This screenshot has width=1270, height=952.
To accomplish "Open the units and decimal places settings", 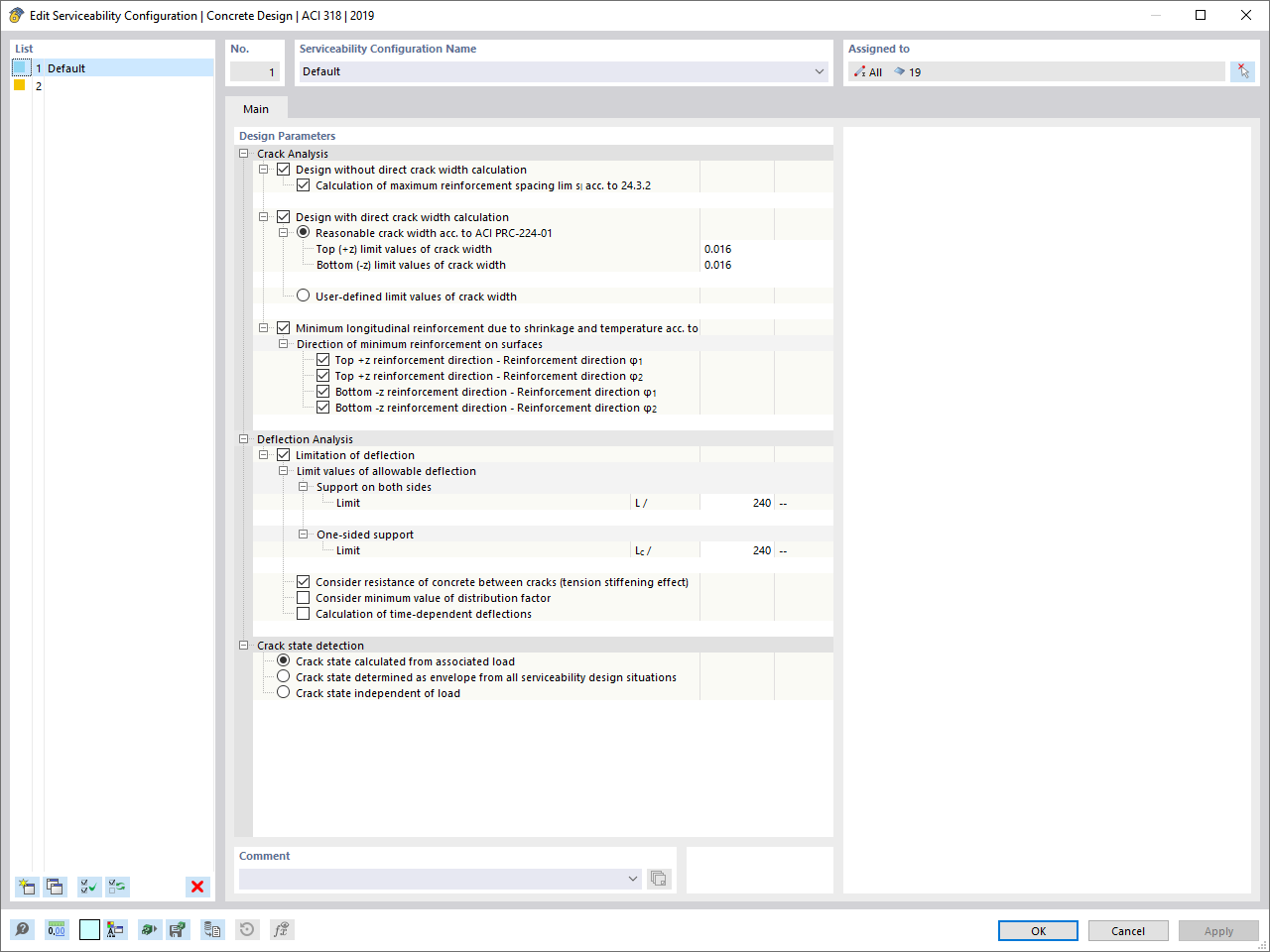I will 57,929.
